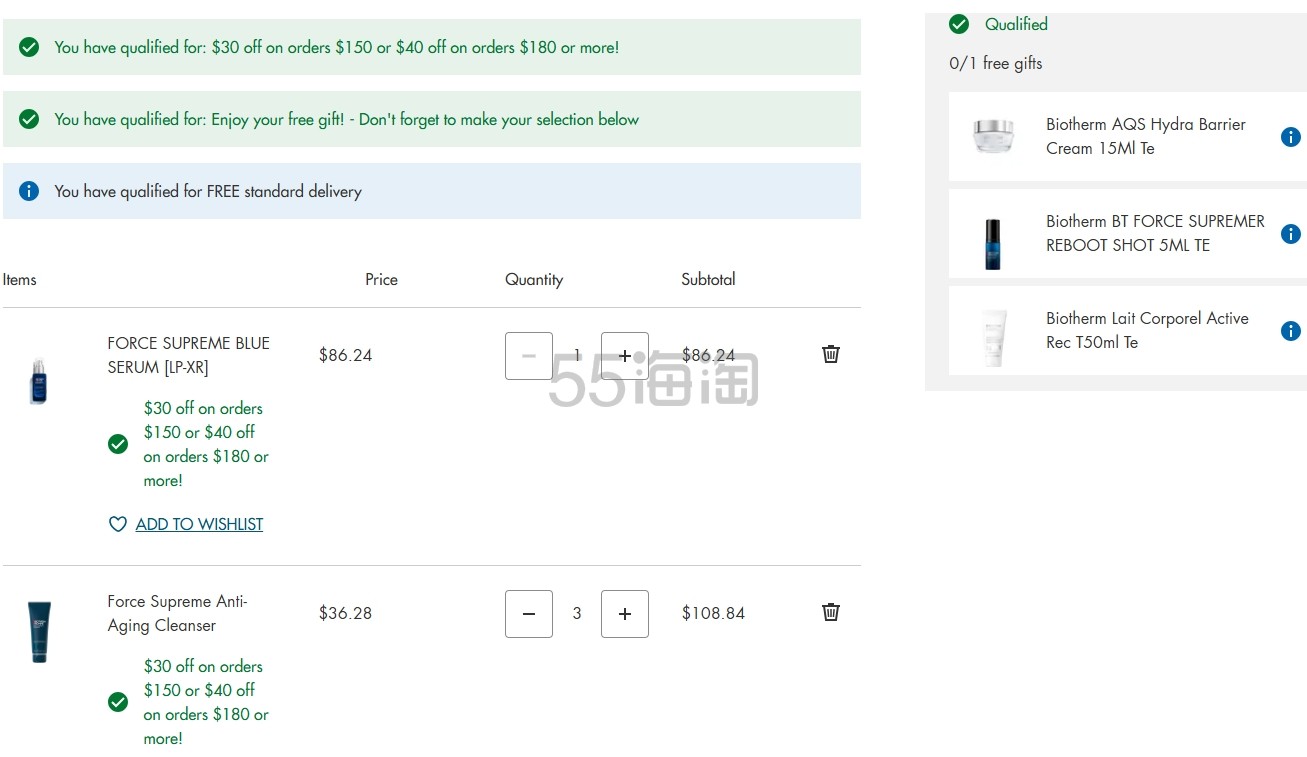The width and height of the screenshot is (1307, 757).
Task: Click the $108.84 subtotal
Action: (x=713, y=613)
